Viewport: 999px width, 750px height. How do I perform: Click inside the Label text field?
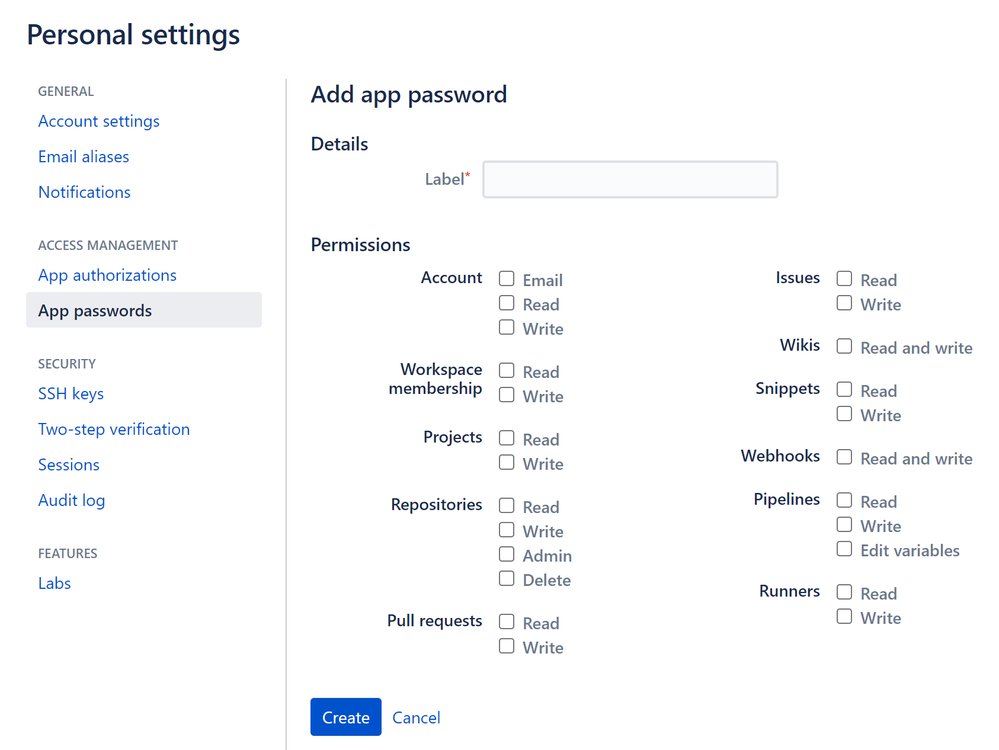(630, 179)
